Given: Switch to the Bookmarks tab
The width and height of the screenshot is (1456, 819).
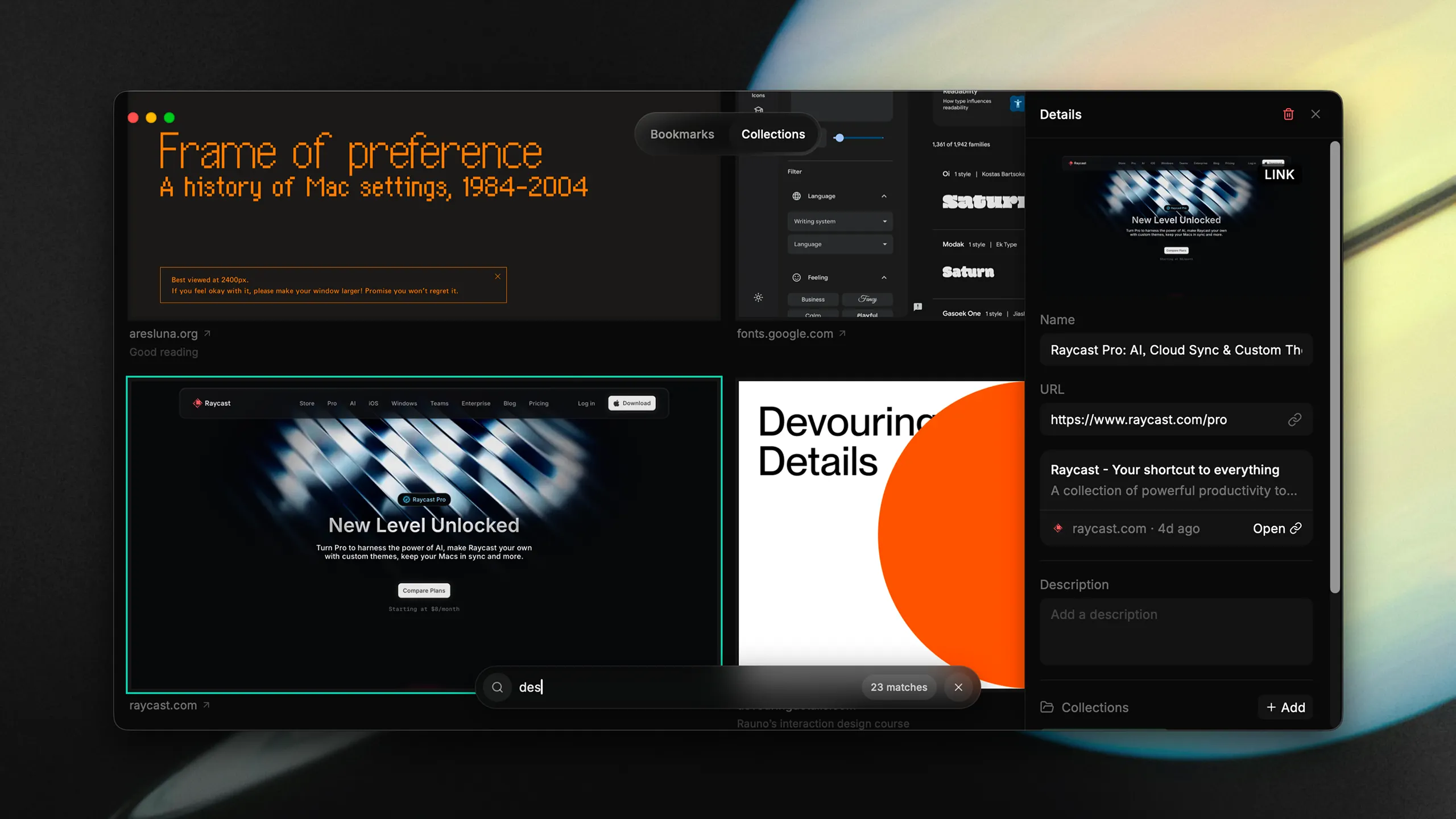Looking at the screenshot, I should point(682,134).
